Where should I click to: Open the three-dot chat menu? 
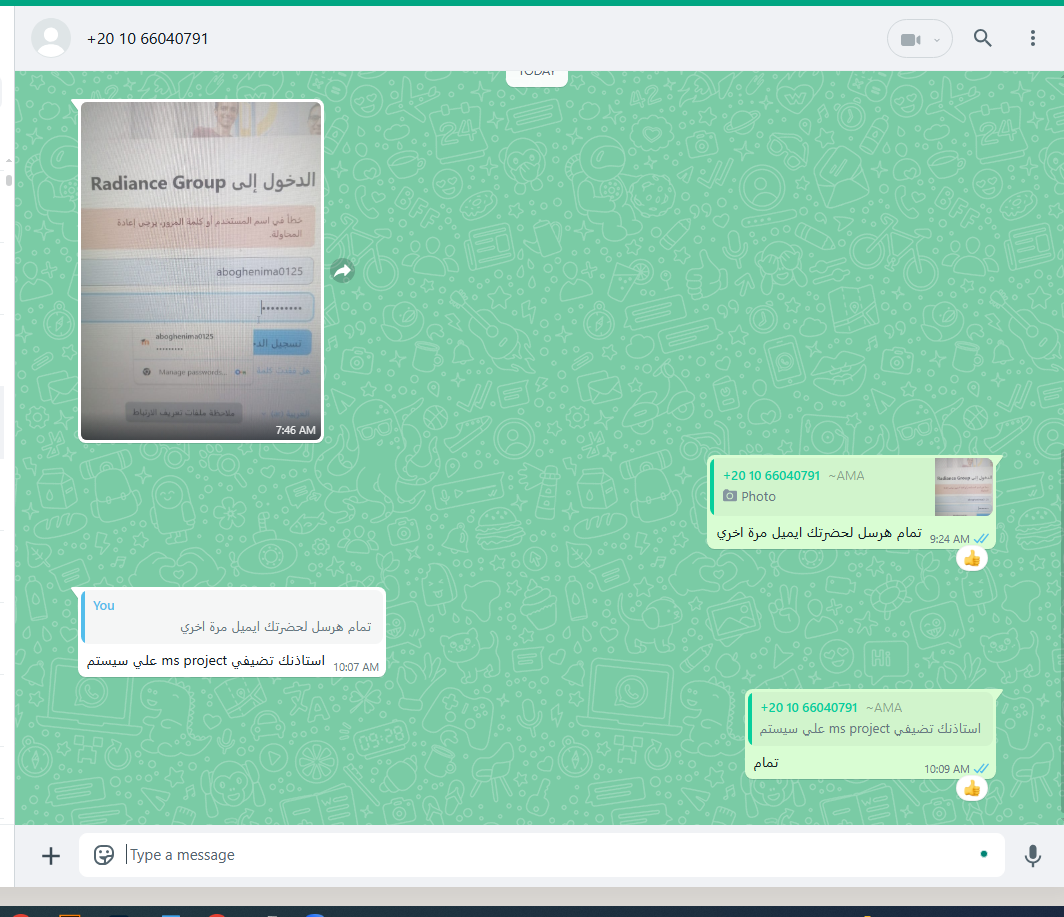pyautogui.click(x=1032, y=38)
